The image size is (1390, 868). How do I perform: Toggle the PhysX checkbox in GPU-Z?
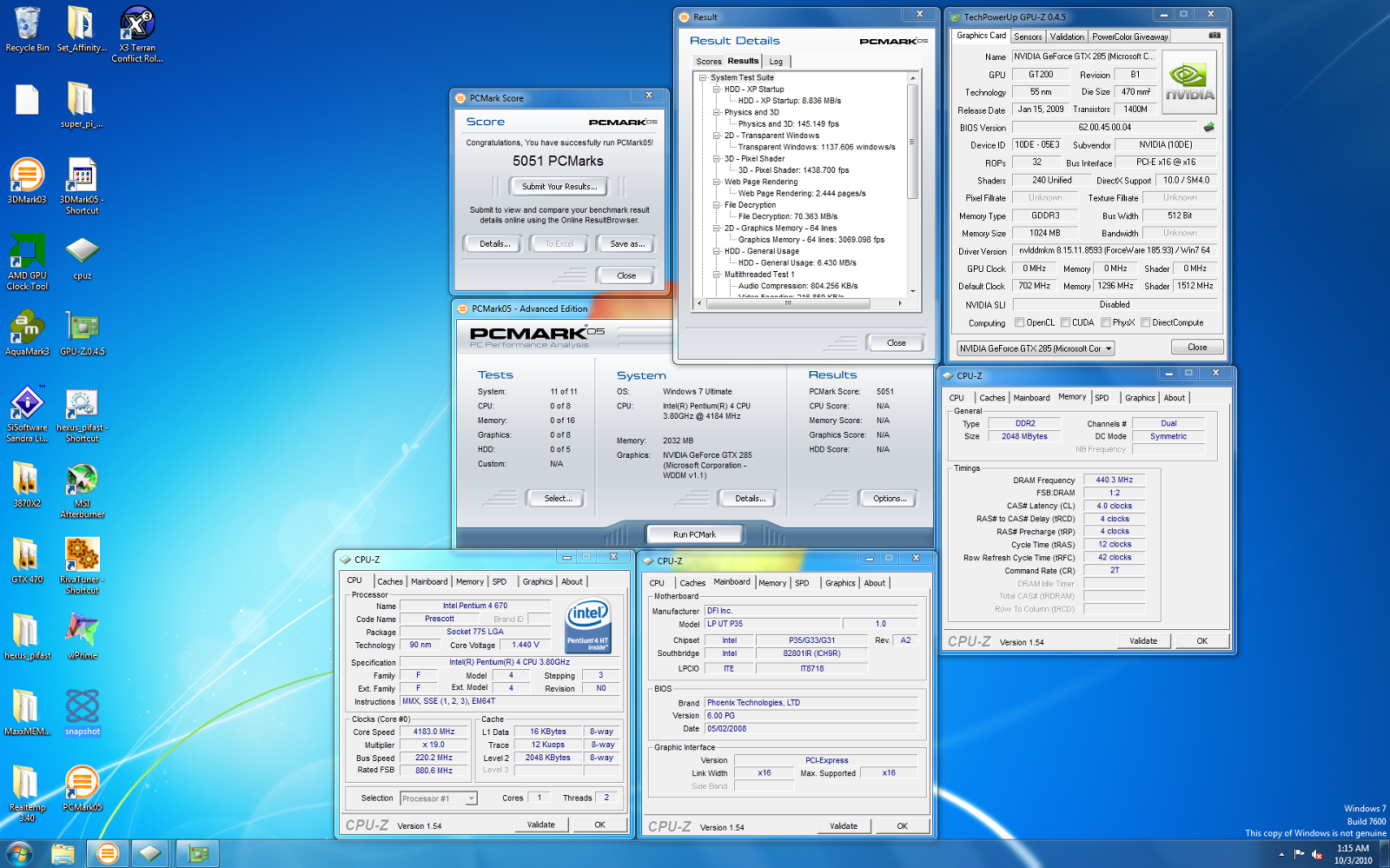pyautogui.click(x=1106, y=322)
